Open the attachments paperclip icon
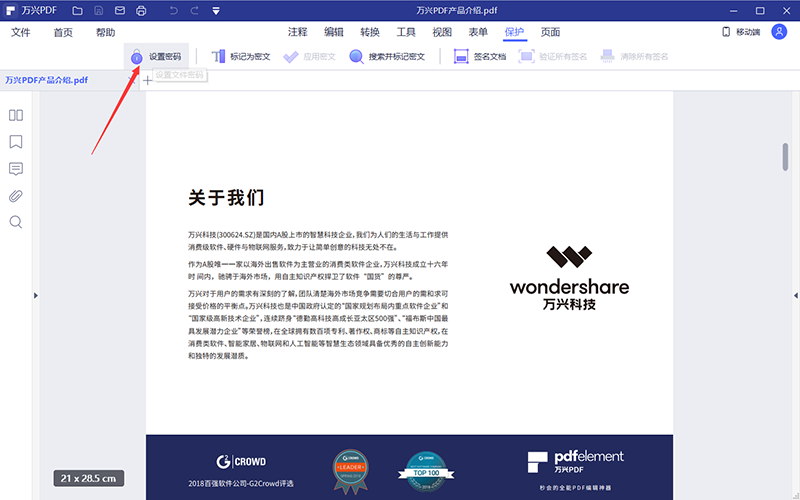This screenshot has height=500, width=800. [x=16, y=196]
